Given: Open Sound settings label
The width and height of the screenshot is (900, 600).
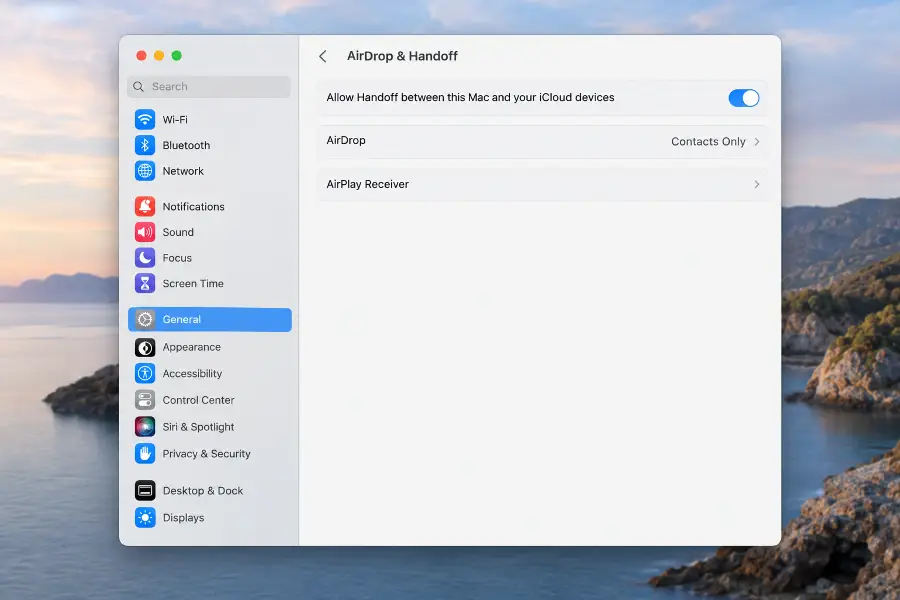Looking at the screenshot, I should [x=178, y=232].
